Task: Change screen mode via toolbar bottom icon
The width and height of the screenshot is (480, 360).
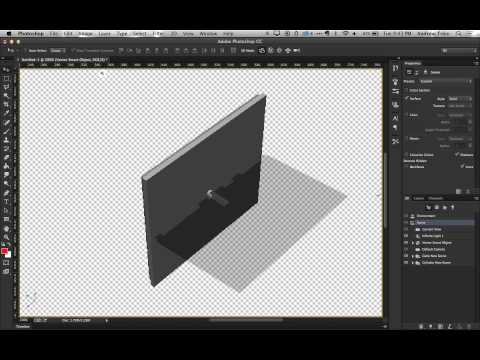Action: pos(6,271)
